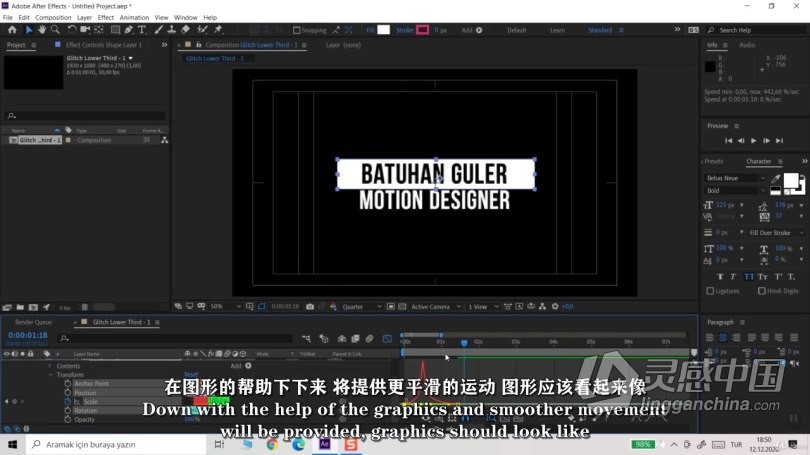Select the Selection arrow tool
810x455 pixels.
pyautogui.click(x=29, y=30)
